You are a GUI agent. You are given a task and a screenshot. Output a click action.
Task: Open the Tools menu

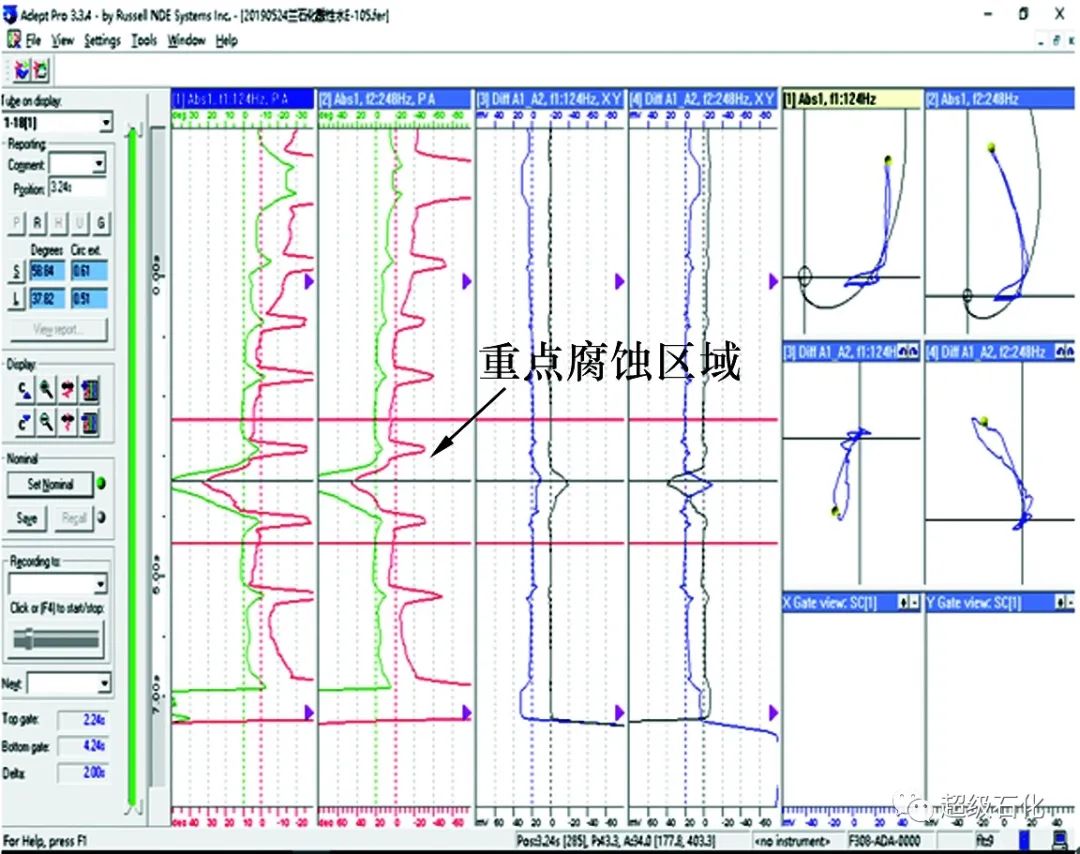(144, 40)
